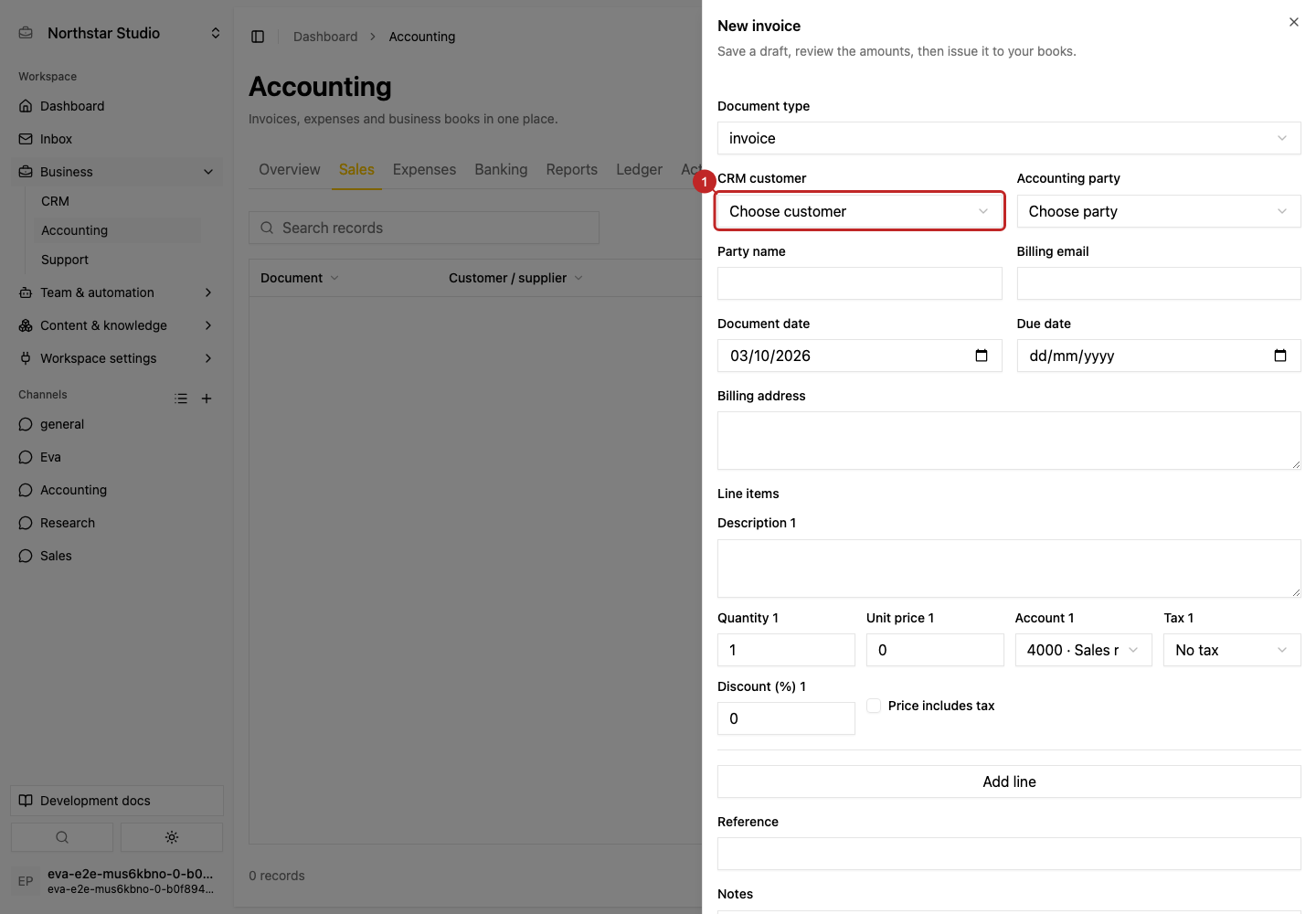This screenshot has height=914, width=1316.
Task: Sort by the Document column header
Action: (x=299, y=278)
